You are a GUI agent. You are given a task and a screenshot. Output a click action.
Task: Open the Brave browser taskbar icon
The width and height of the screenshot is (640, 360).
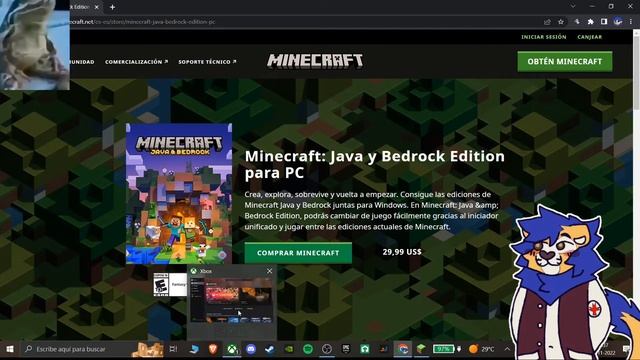coord(213,349)
